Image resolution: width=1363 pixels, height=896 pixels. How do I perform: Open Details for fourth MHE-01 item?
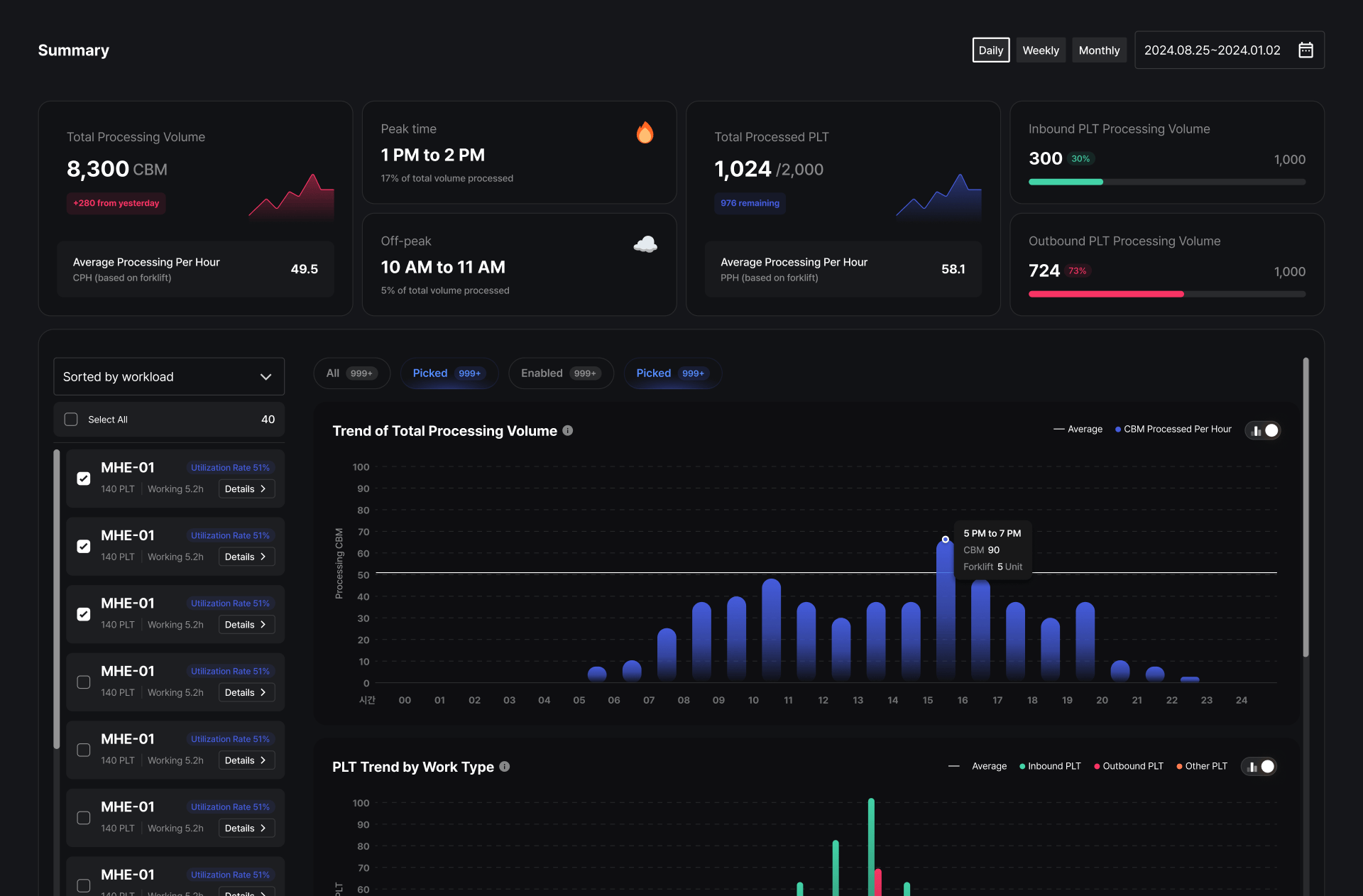pyautogui.click(x=246, y=693)
